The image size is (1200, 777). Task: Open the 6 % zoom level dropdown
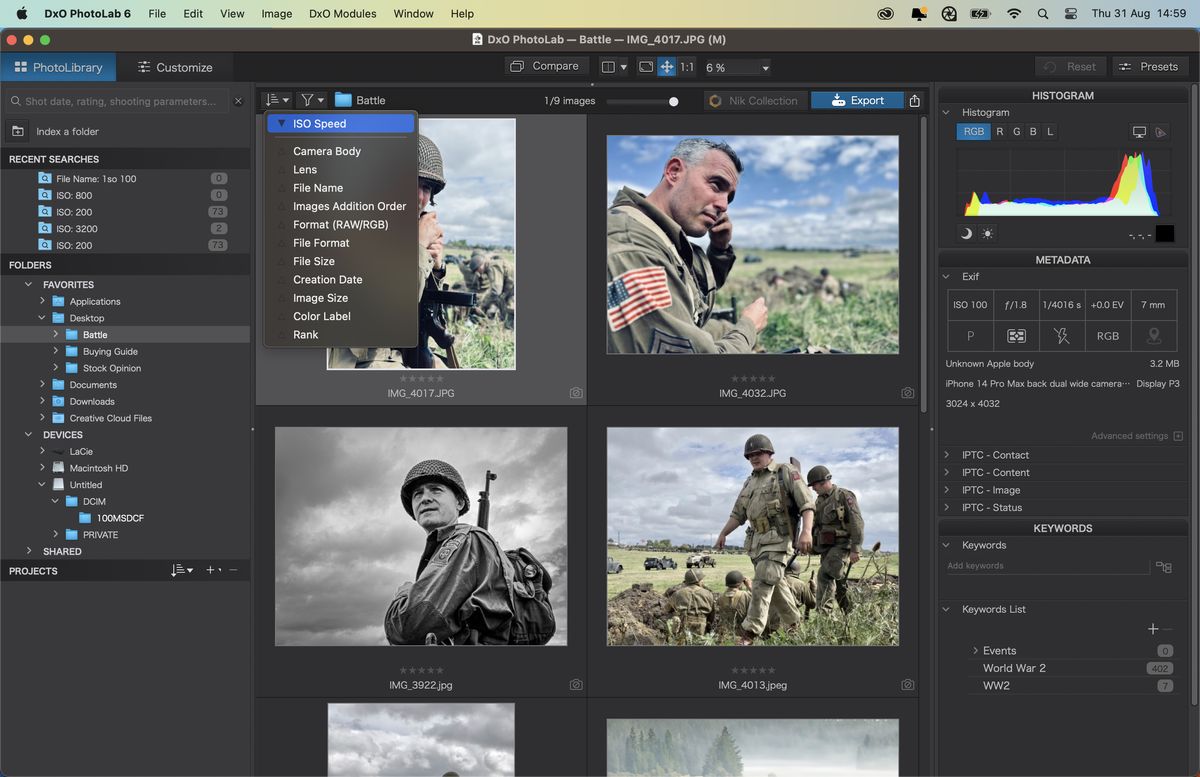click(x=737, y=67)
